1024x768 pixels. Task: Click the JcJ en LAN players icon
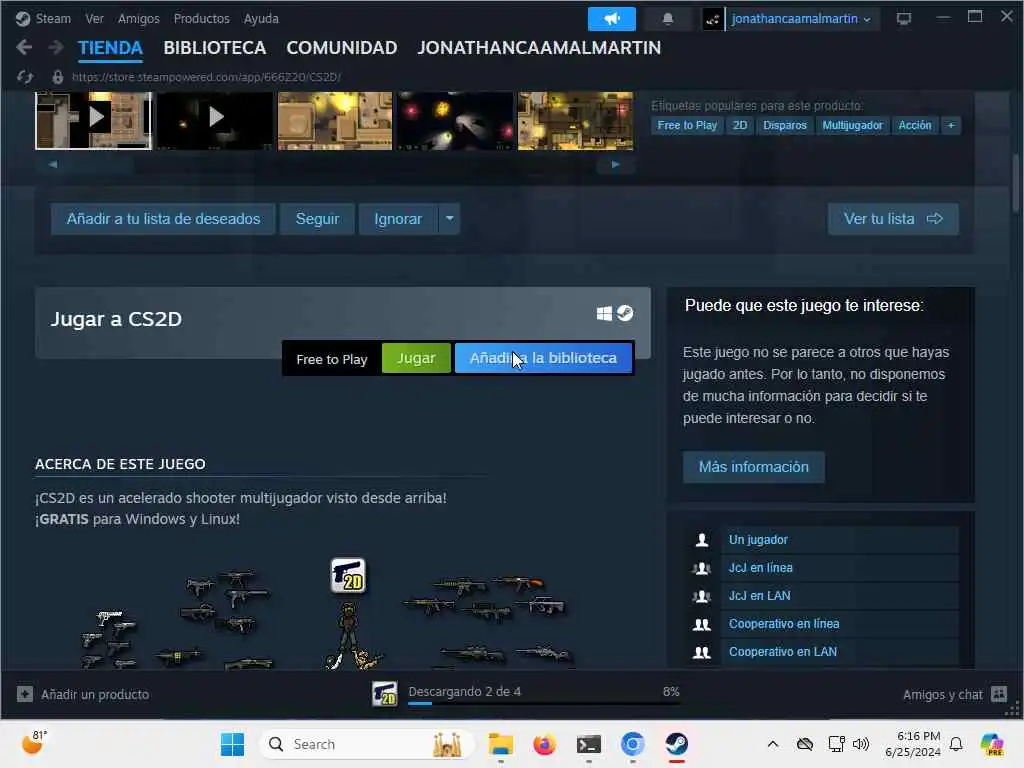701,596
